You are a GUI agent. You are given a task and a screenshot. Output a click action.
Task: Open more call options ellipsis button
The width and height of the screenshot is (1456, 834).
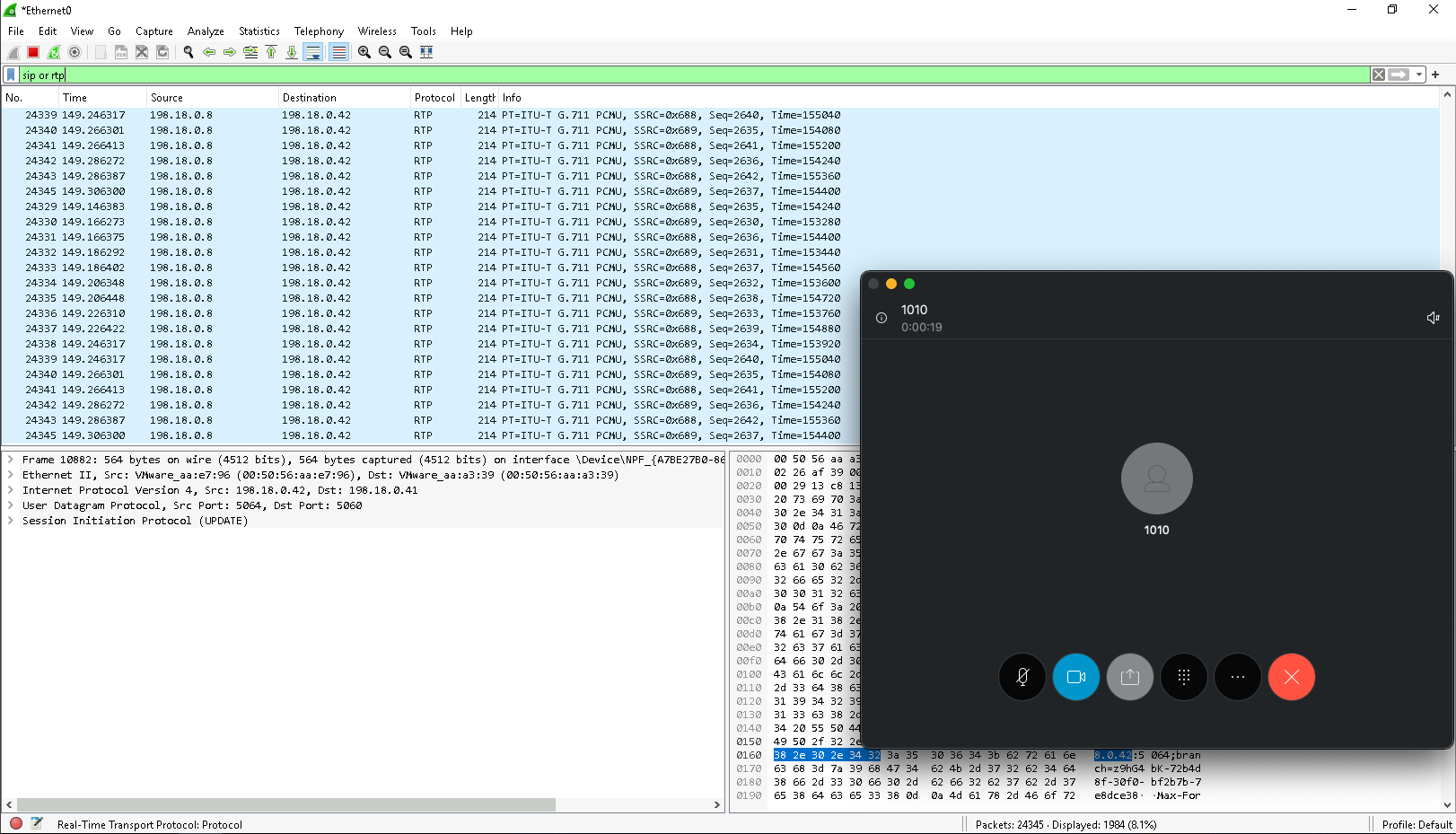1237,677
